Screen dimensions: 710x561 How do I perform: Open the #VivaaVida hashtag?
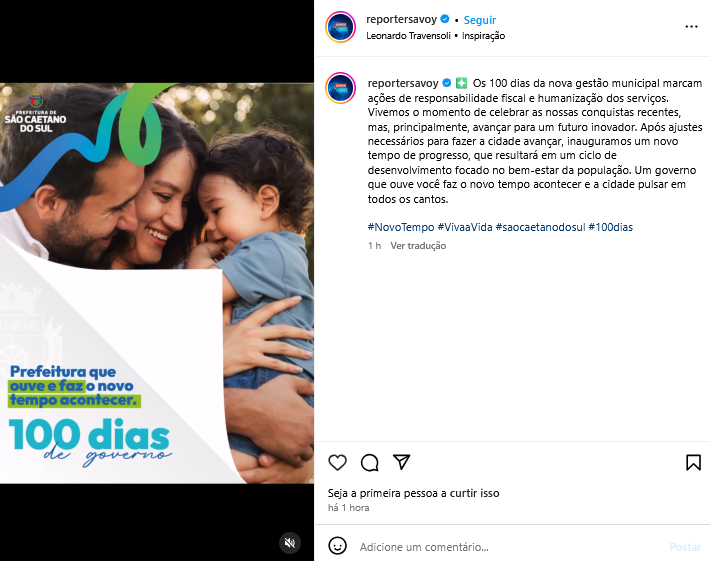pyautogui.click(x=465, y=227)
